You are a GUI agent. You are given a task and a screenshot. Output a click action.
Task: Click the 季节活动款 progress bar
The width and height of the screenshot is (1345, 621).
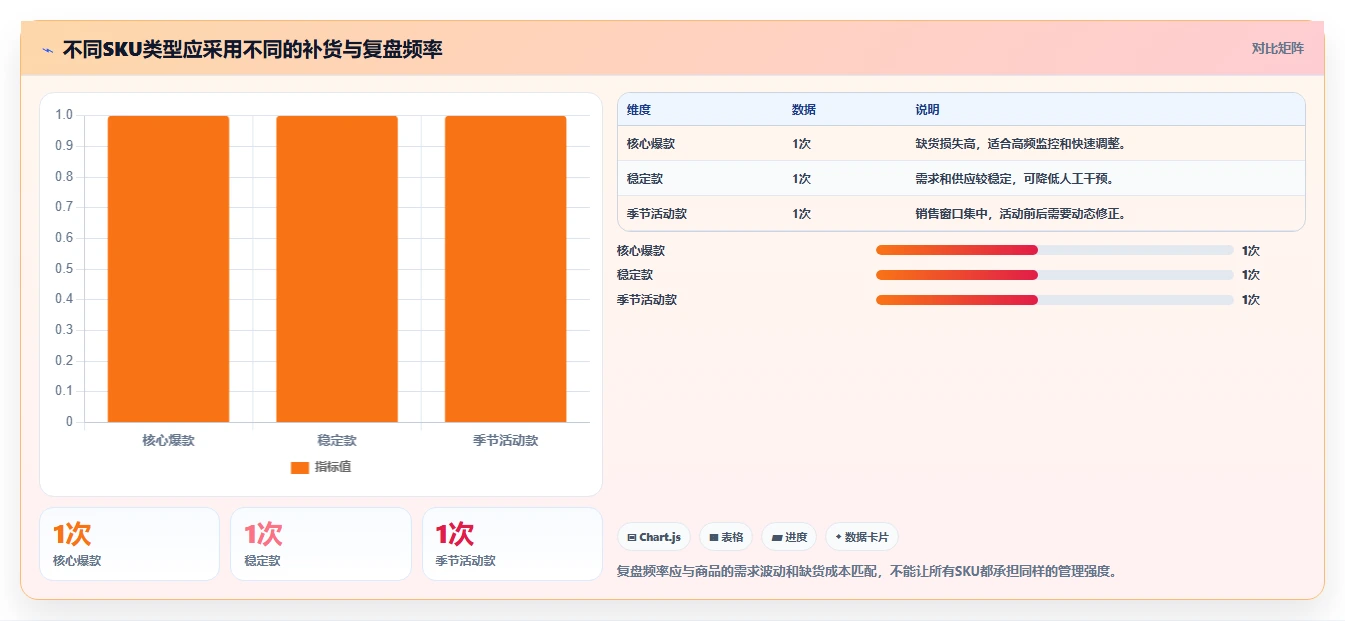pos(1054,300)
